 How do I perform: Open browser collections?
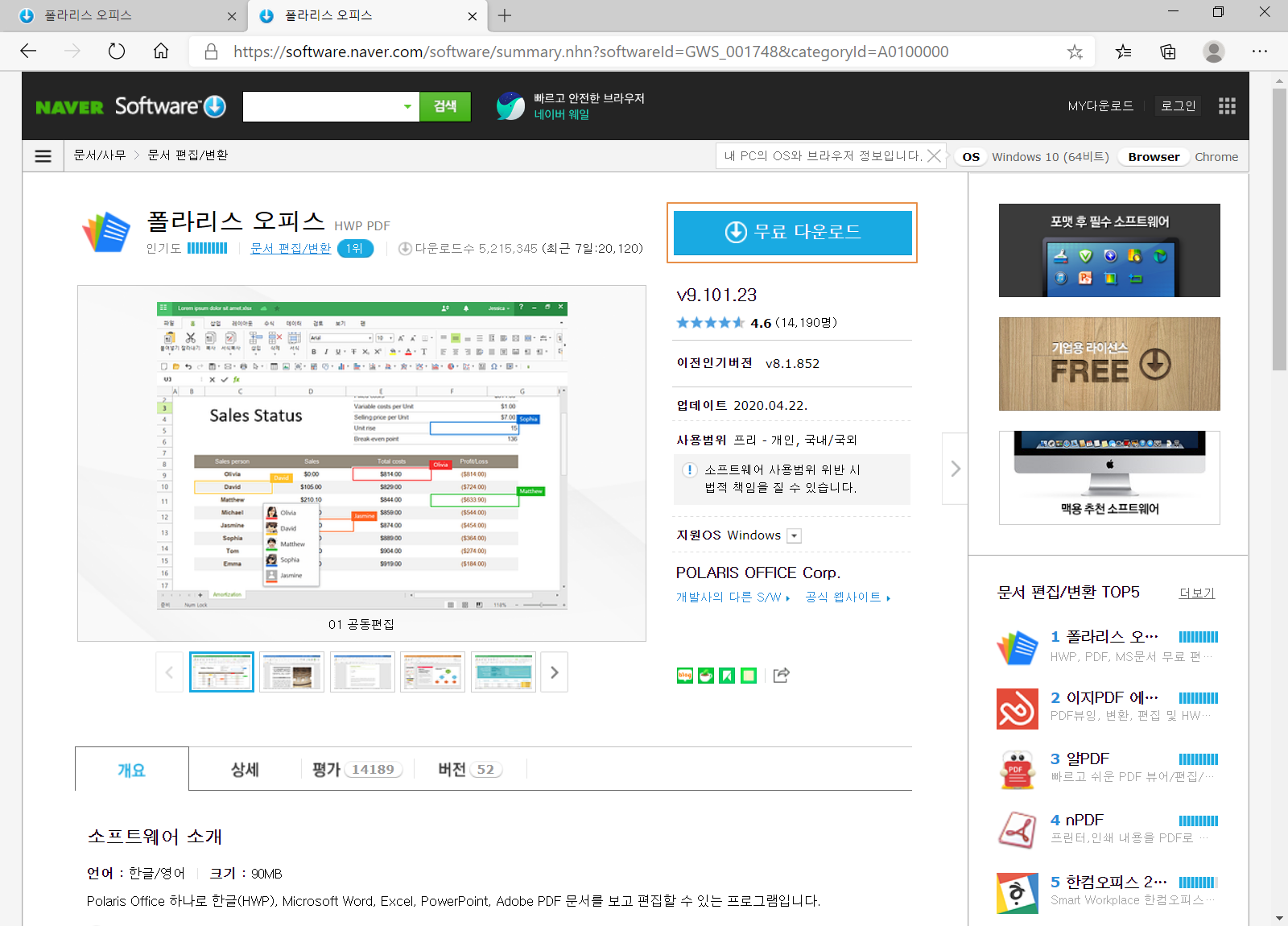click(x=1168, y=52)
